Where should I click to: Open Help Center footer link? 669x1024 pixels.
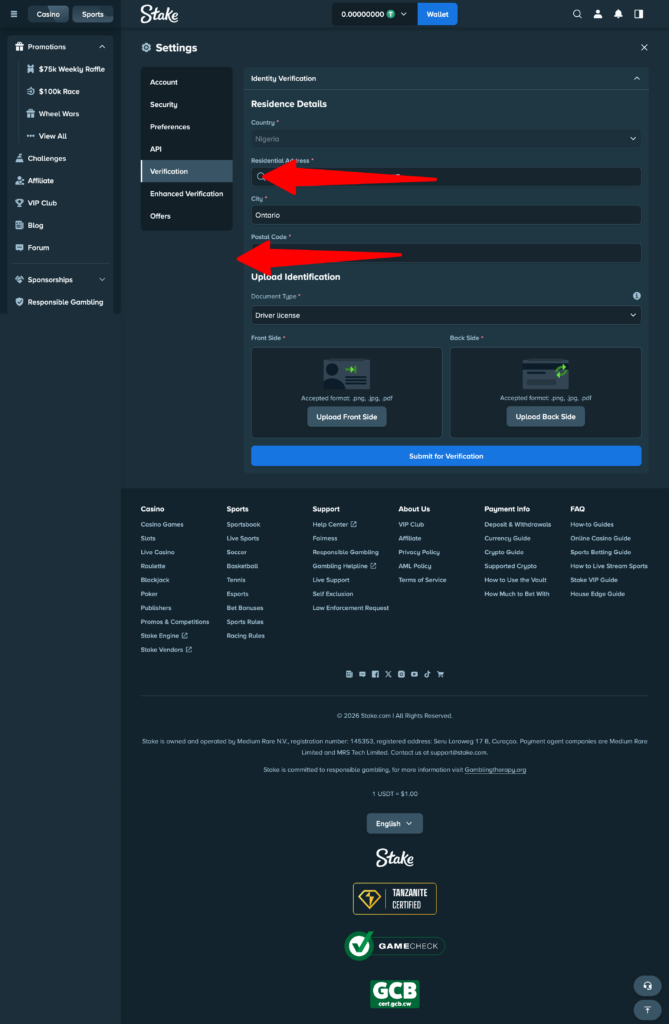[334, 524]
